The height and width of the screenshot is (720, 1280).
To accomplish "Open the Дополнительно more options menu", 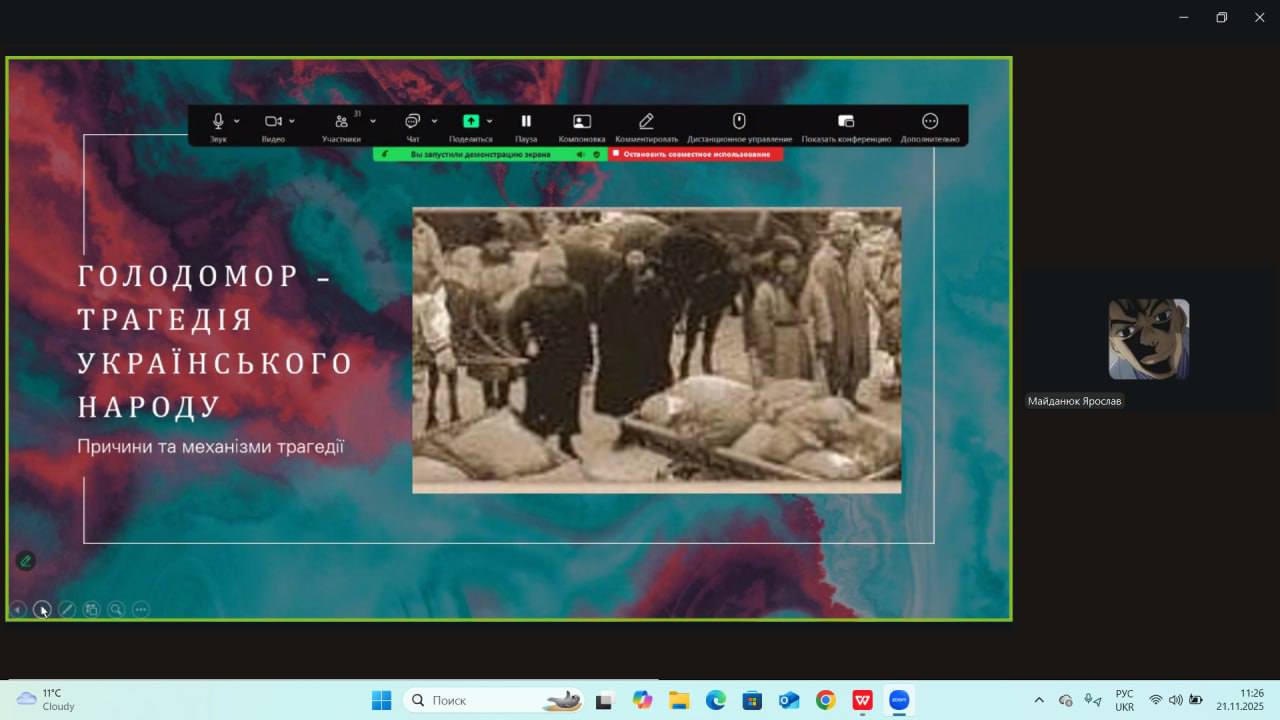I will [930, 122].
